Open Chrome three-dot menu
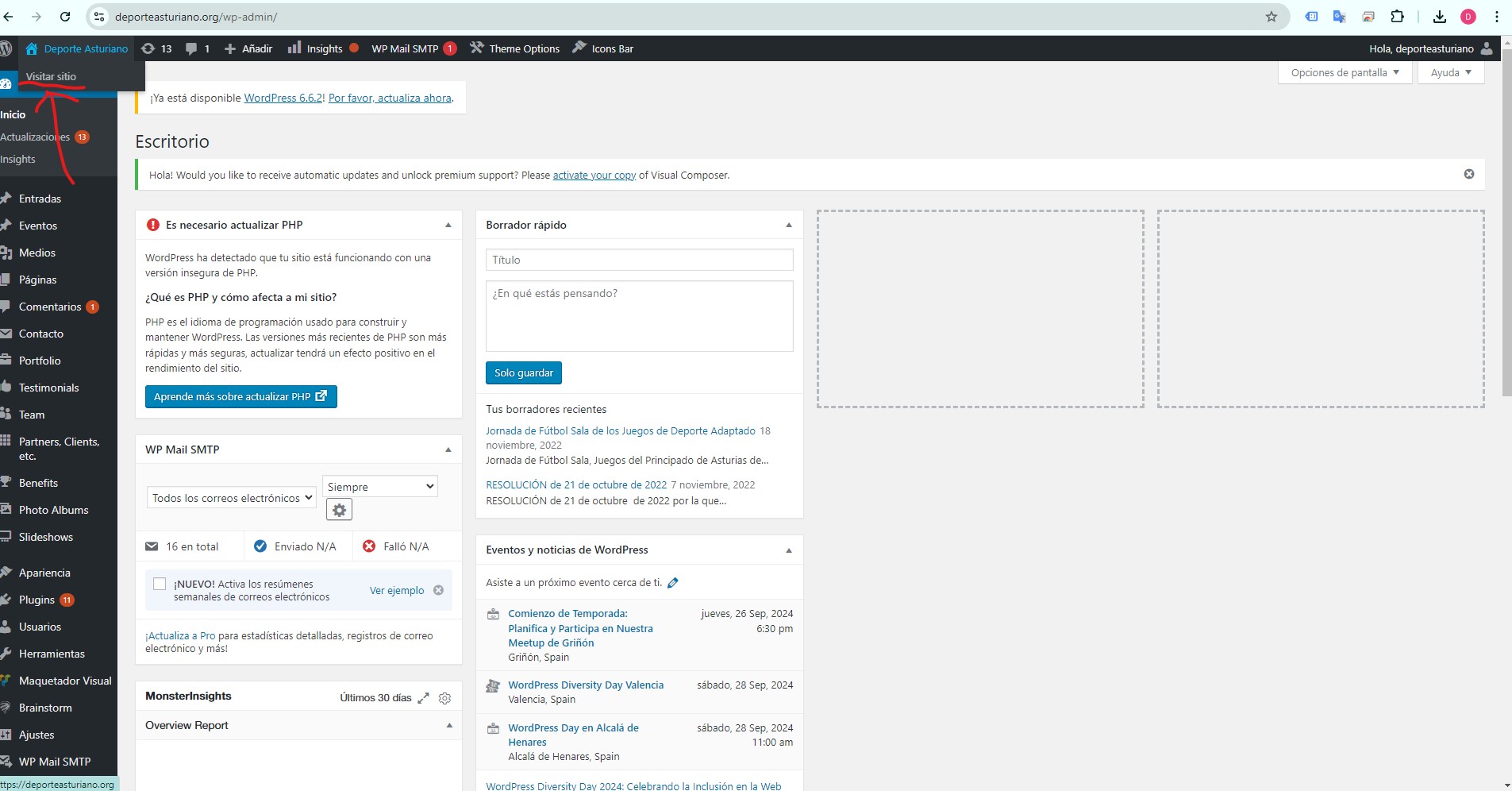Screen dimensions: 1512x791 point(1497,17)
